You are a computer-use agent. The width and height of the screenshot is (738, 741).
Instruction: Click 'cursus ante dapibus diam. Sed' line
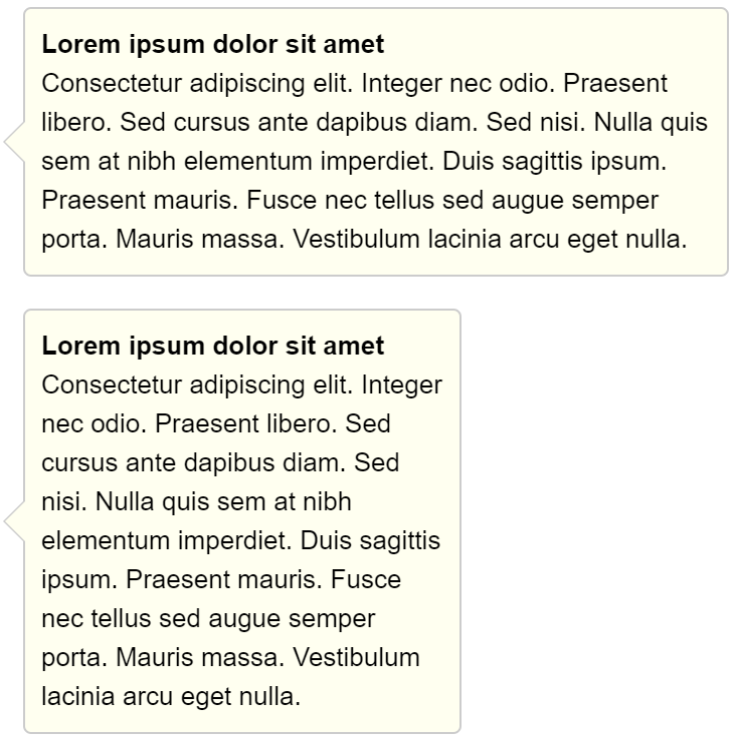[x=220, y=463]
